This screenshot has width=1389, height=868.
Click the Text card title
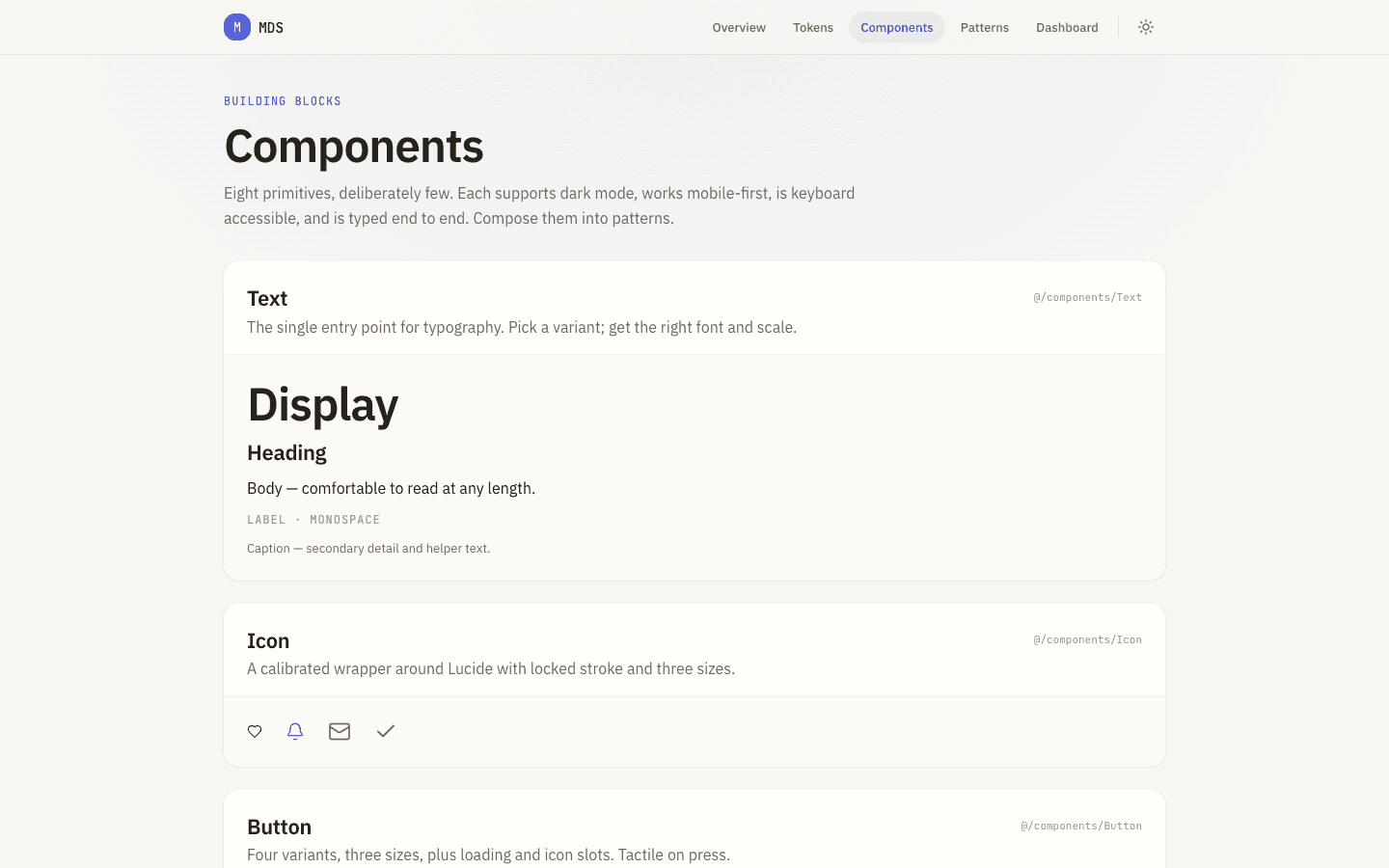coord(267,298)
